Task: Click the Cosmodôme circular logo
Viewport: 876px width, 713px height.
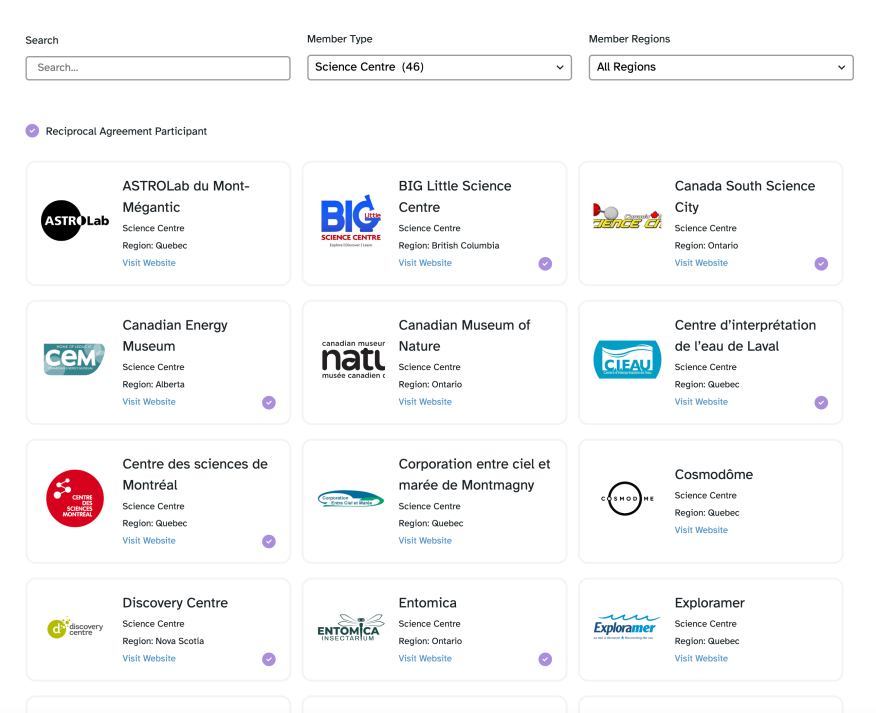Action: point(627,498)
